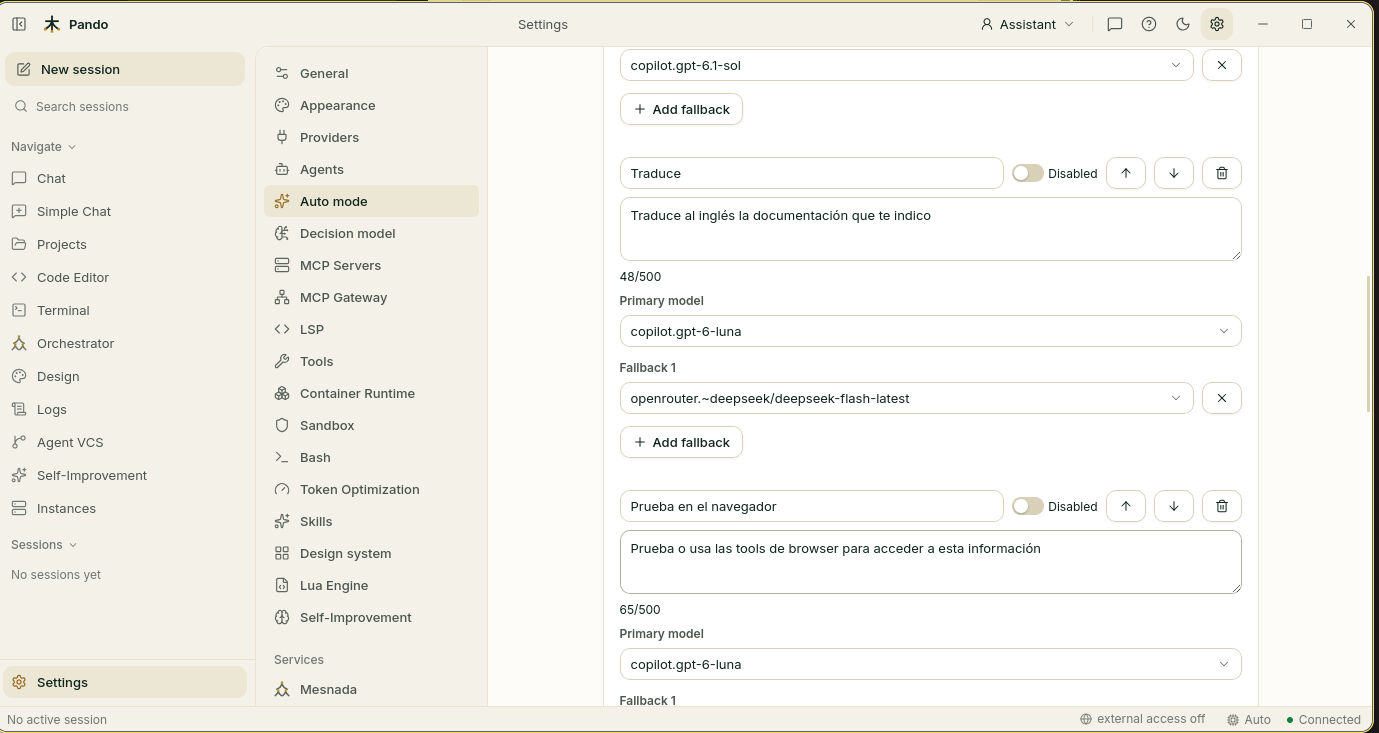Click the Search sessions field
1379x733 pixels.
(125, 106)
